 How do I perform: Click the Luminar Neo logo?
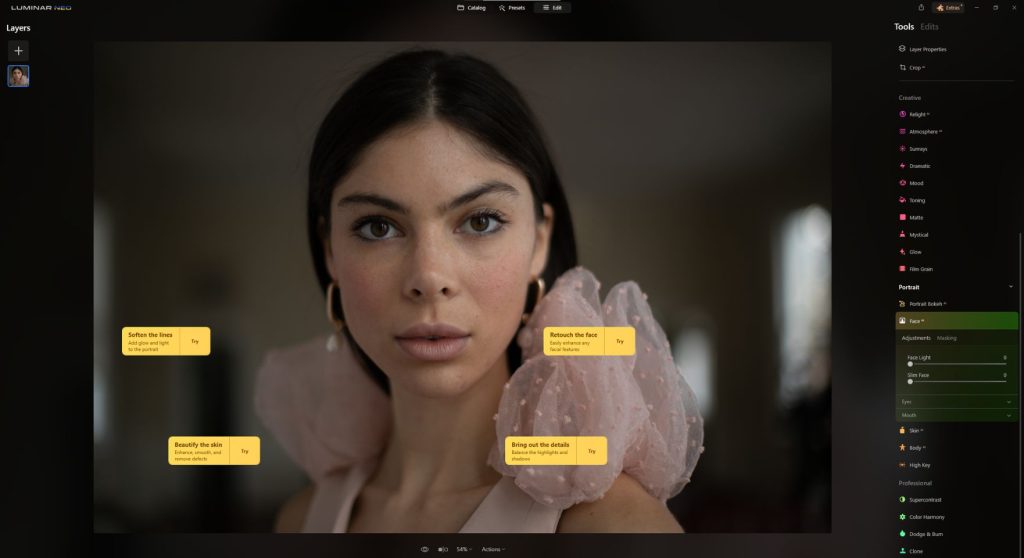(41, 8)
